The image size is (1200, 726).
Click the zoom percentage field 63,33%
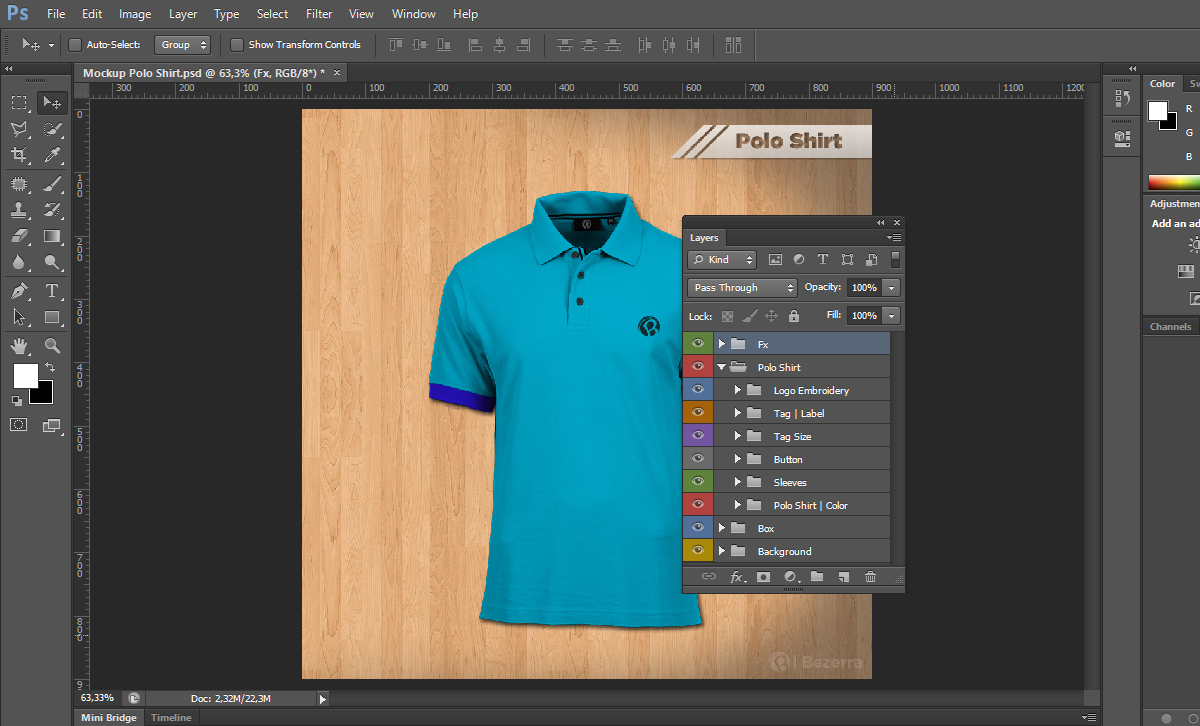(98, 698)
